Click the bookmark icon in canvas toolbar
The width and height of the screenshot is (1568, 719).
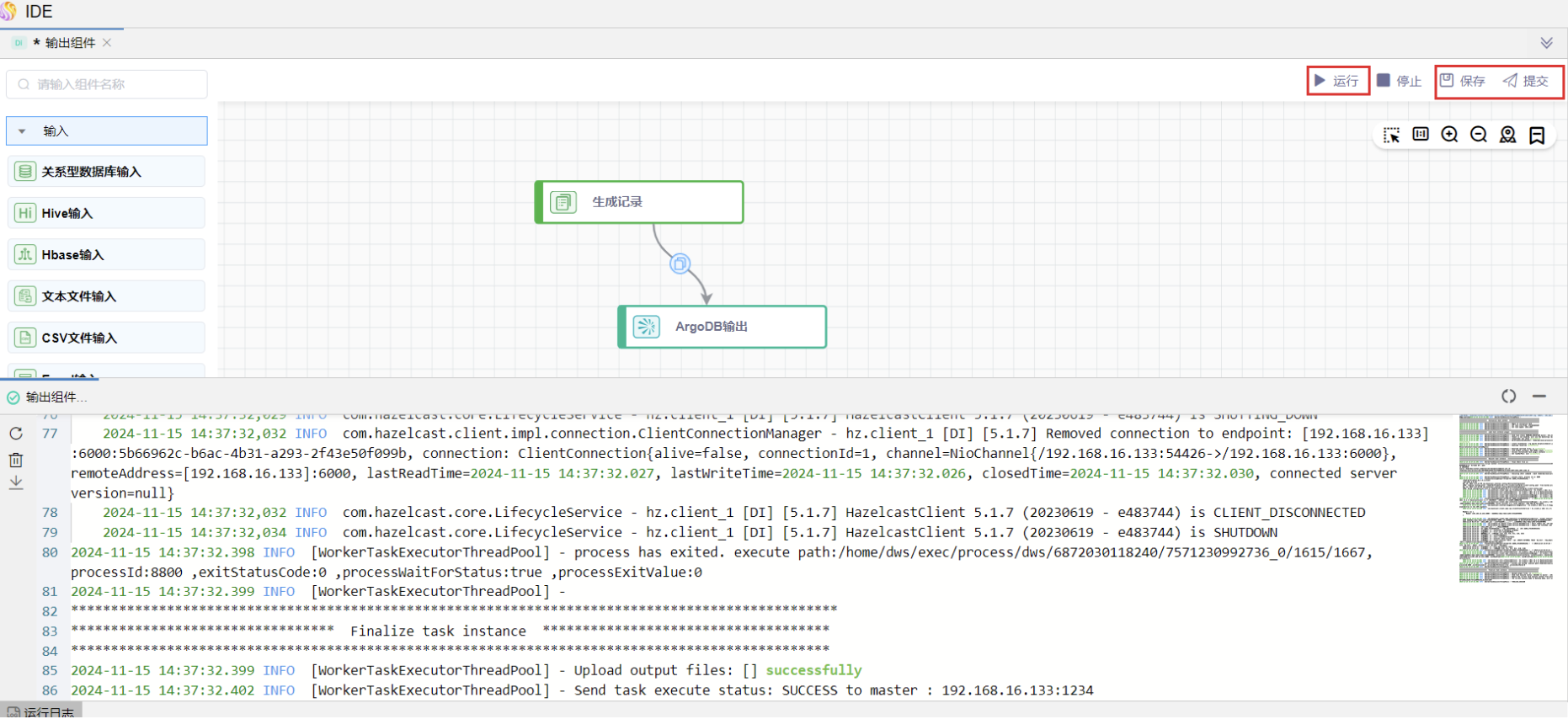tap(1537, 136)
